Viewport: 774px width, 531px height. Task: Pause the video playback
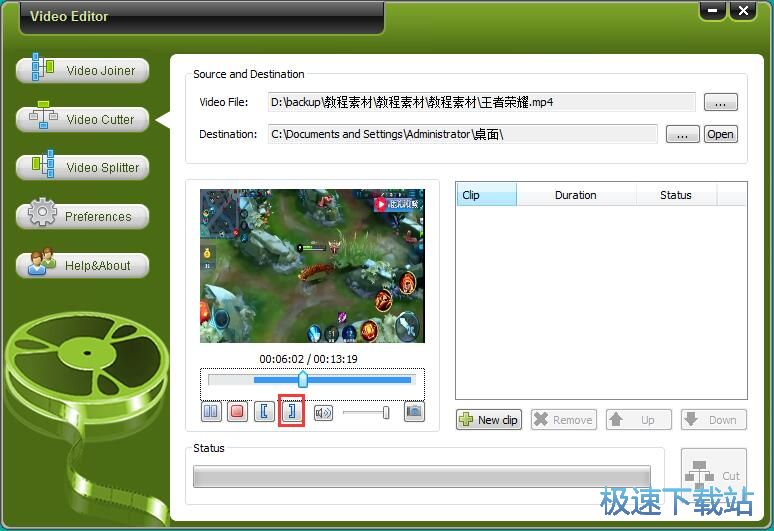[211, 412]
